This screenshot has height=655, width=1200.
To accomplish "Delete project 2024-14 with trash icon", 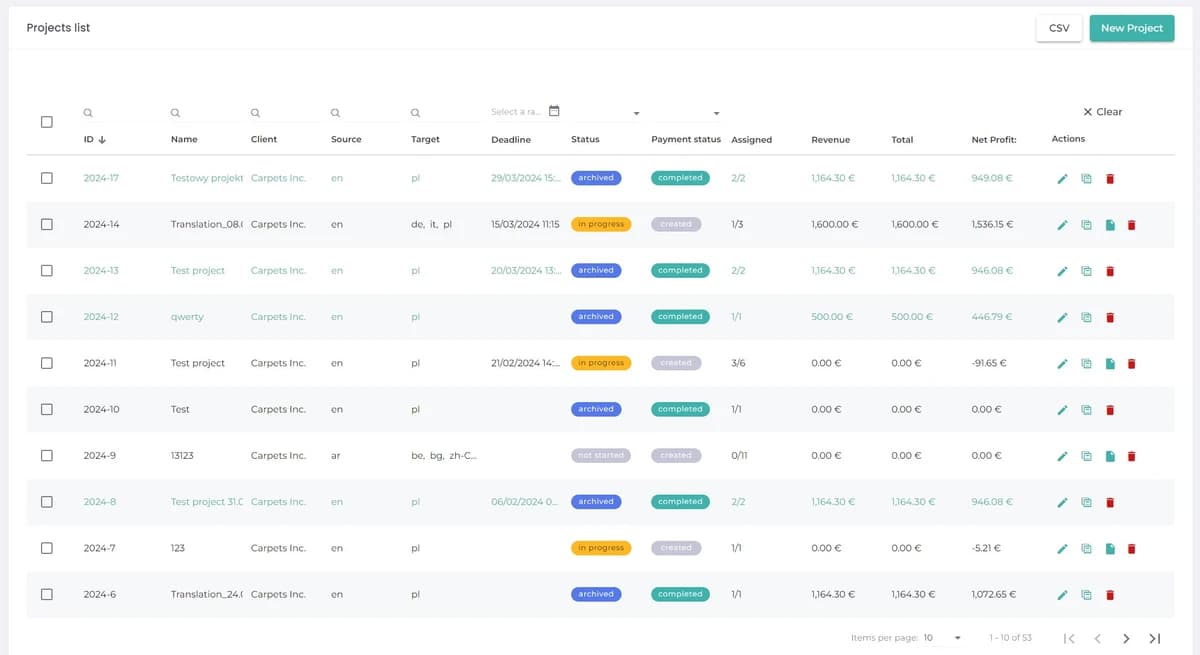I will [x=1132, y=225].
